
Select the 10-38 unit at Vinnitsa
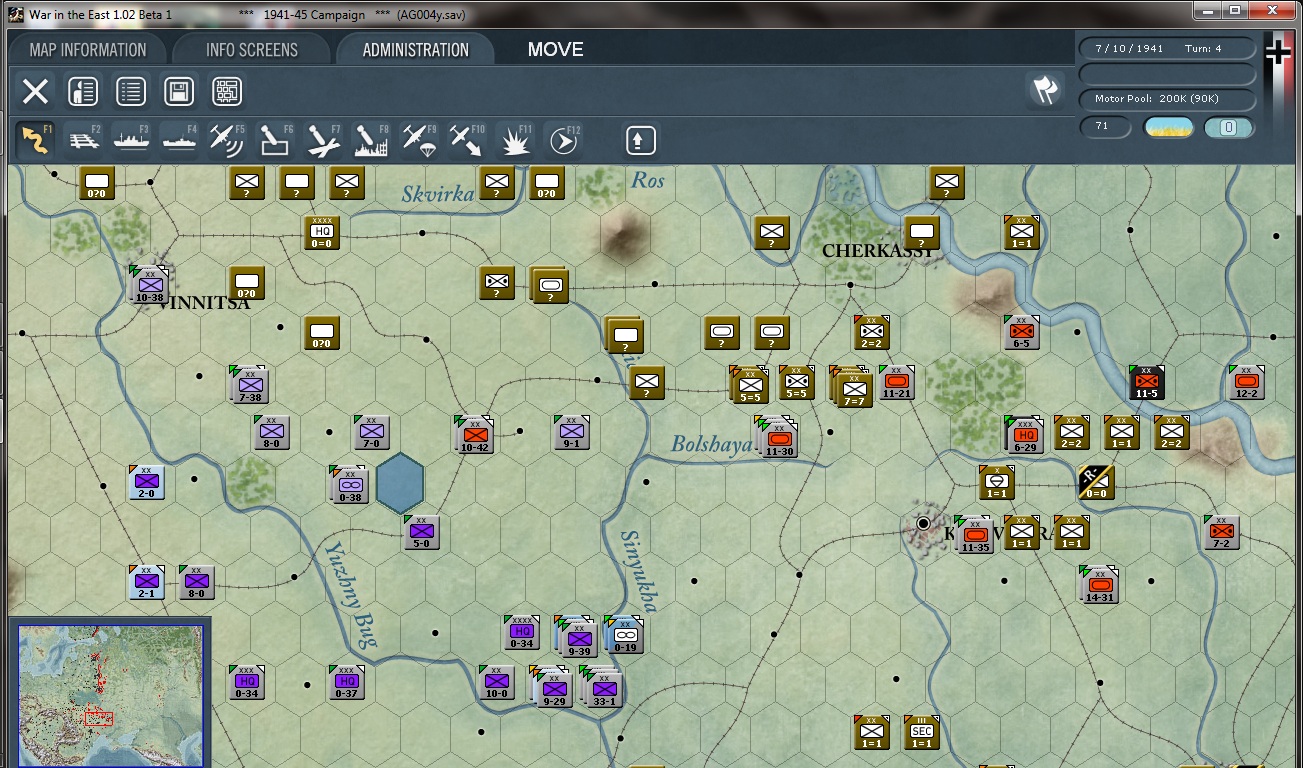click(149, 284)
